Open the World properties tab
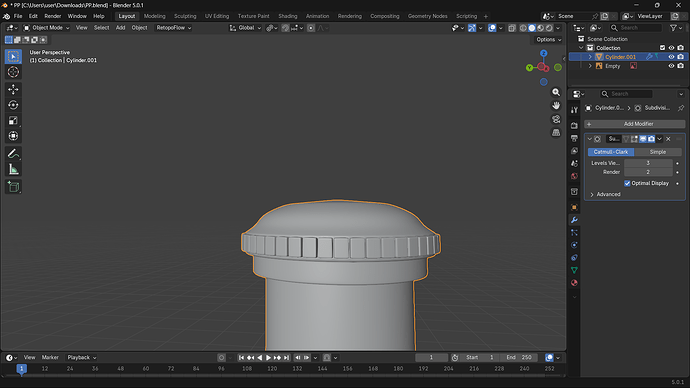Viewport: 690px width, 388px height. [574, 176]
